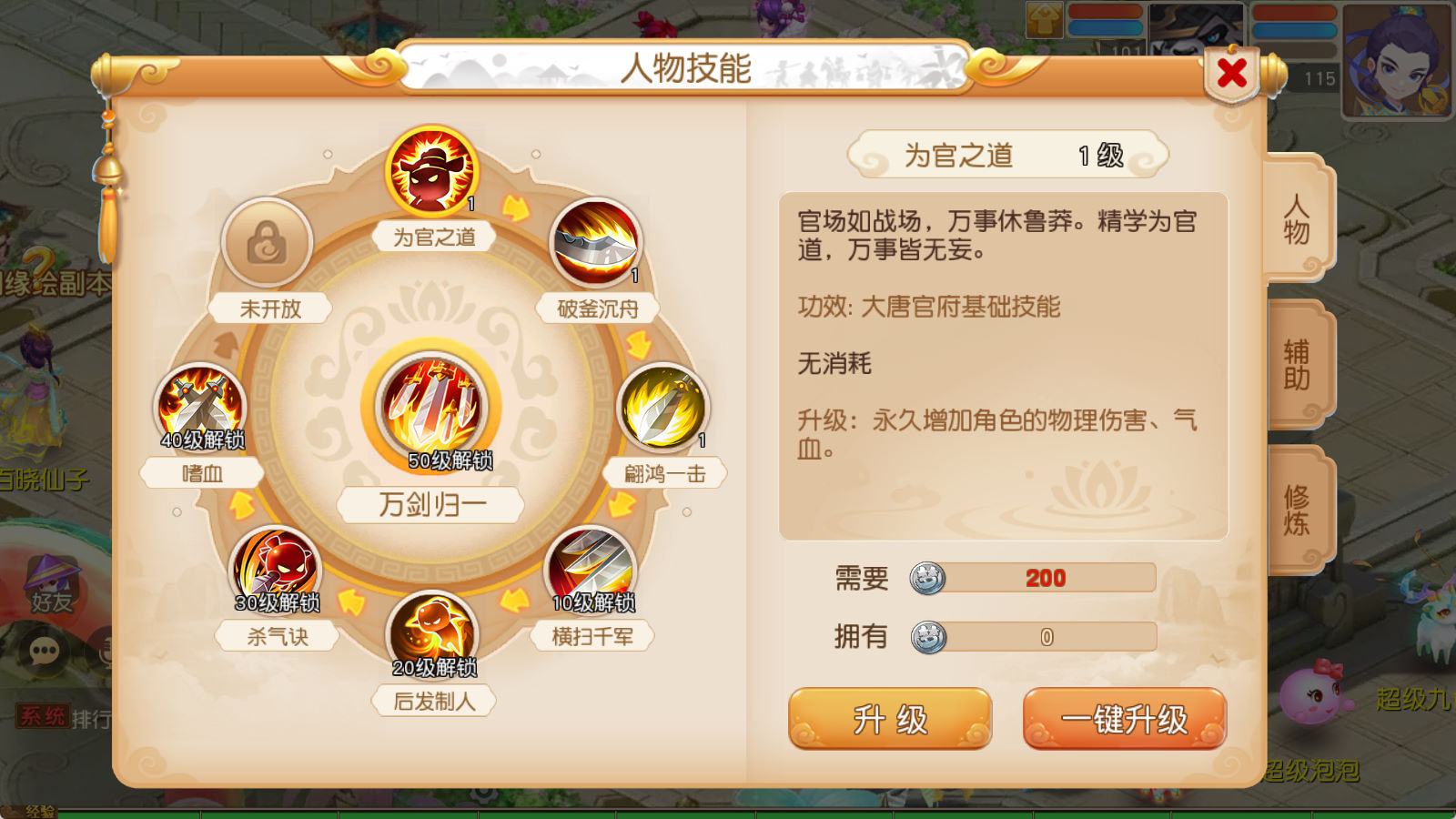Screen dimensions: 1456x819
Task: Select the locked 嗜血 skill icon
Action: [x=201, y=407]
